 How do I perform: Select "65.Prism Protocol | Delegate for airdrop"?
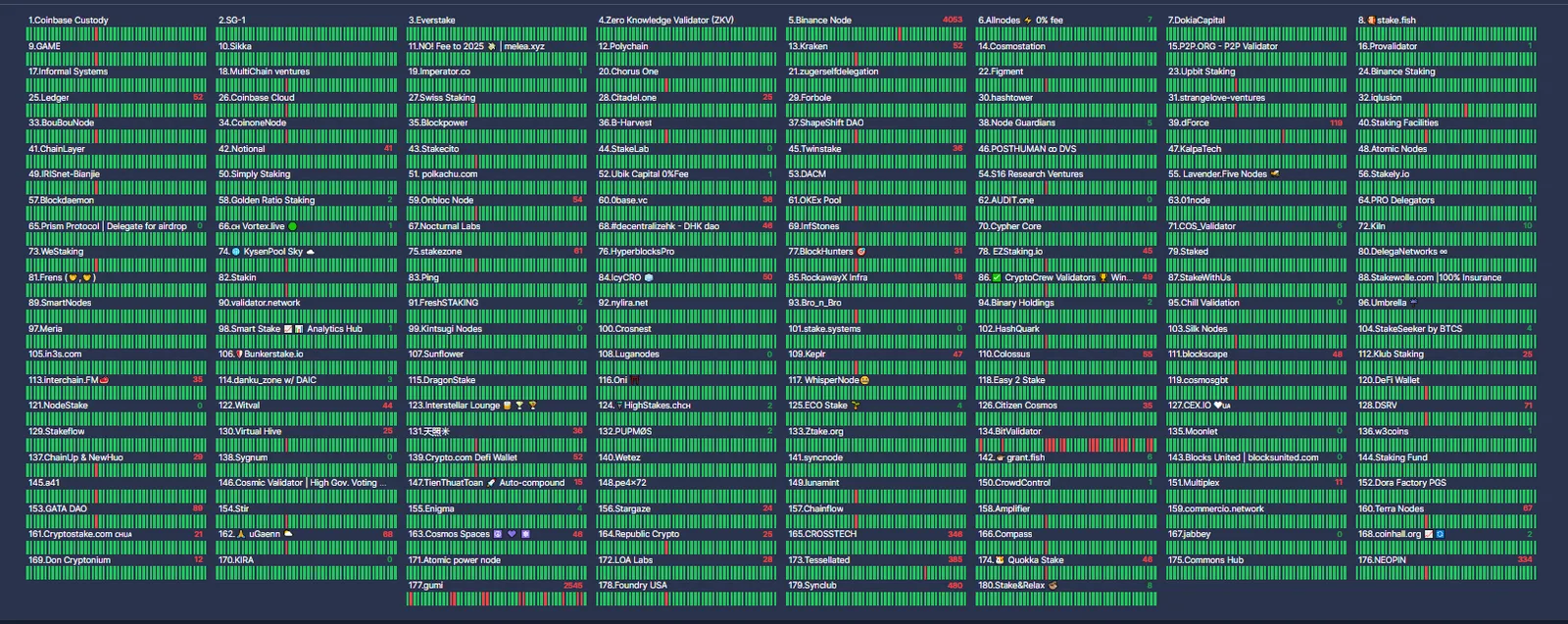click(x=108, y=226)
